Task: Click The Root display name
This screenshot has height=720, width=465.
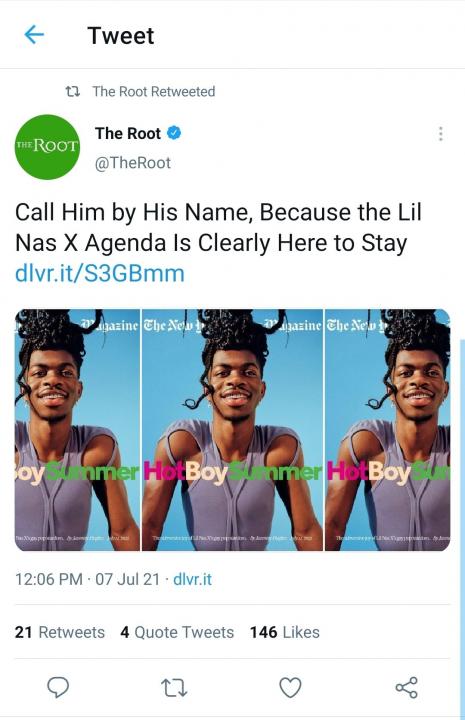Action: (128, 133)
